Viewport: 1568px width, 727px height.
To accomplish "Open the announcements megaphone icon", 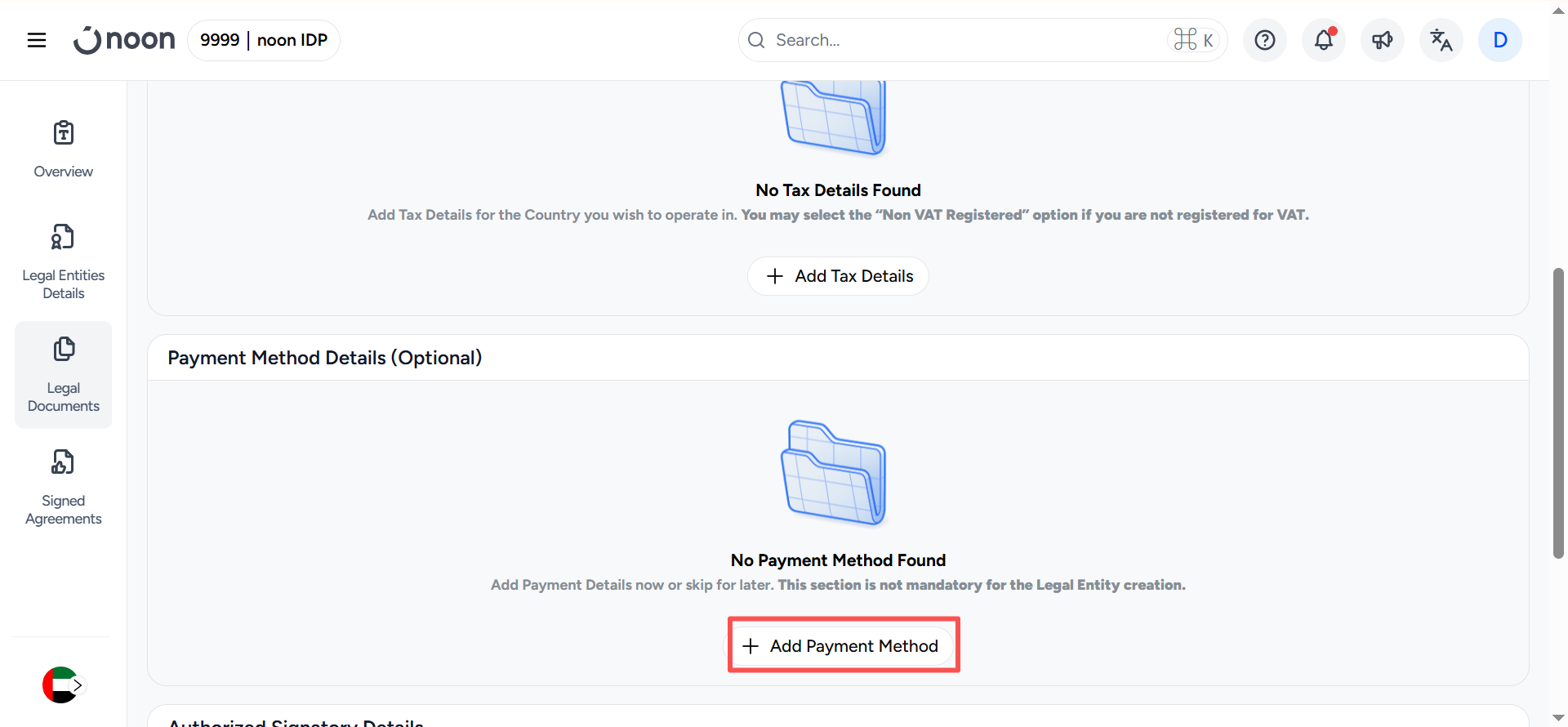I will pos(1383,40).
